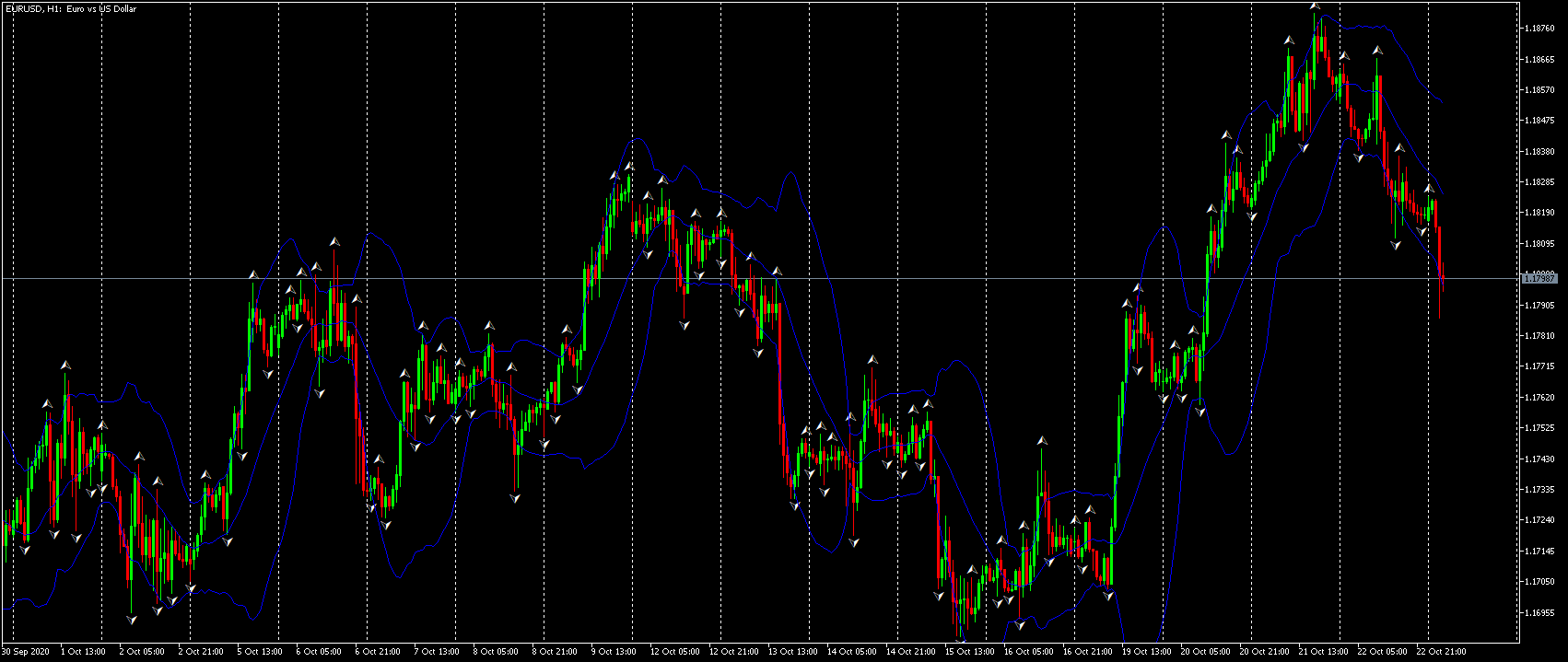Viewport: 1568px width, 662px height.
Task: Click the current price tag 1.17987
Action: (x=1539, y=278)
